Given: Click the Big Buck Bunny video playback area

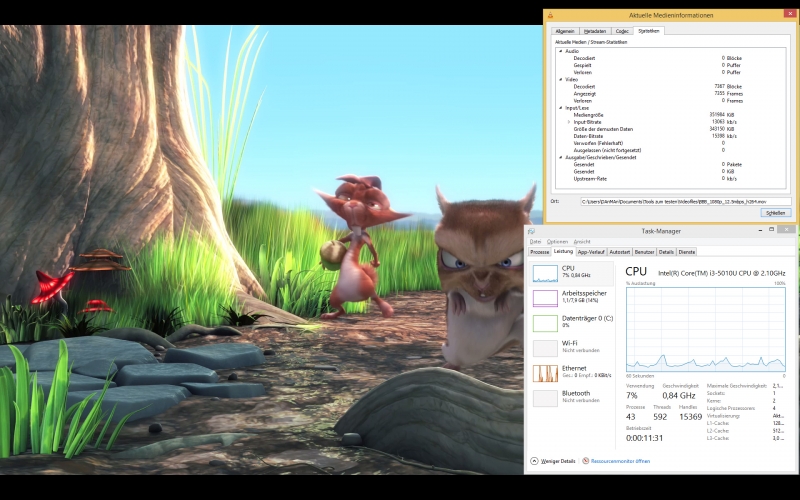Looking at the screenshot, I should [270, 250].
